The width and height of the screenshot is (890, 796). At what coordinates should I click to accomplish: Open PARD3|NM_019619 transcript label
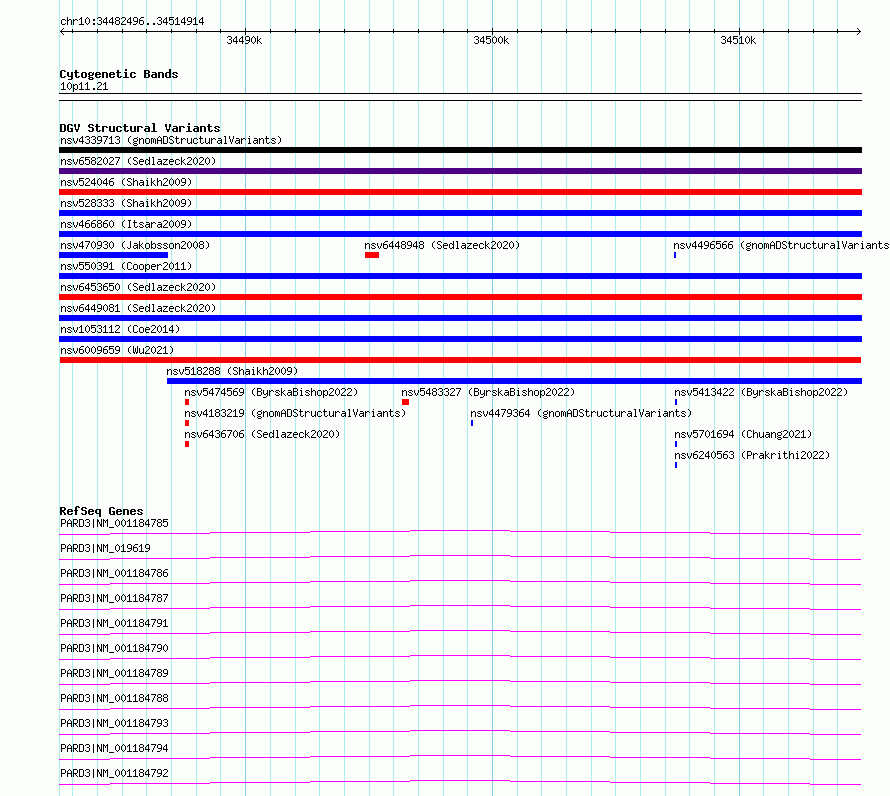point(105,548)
